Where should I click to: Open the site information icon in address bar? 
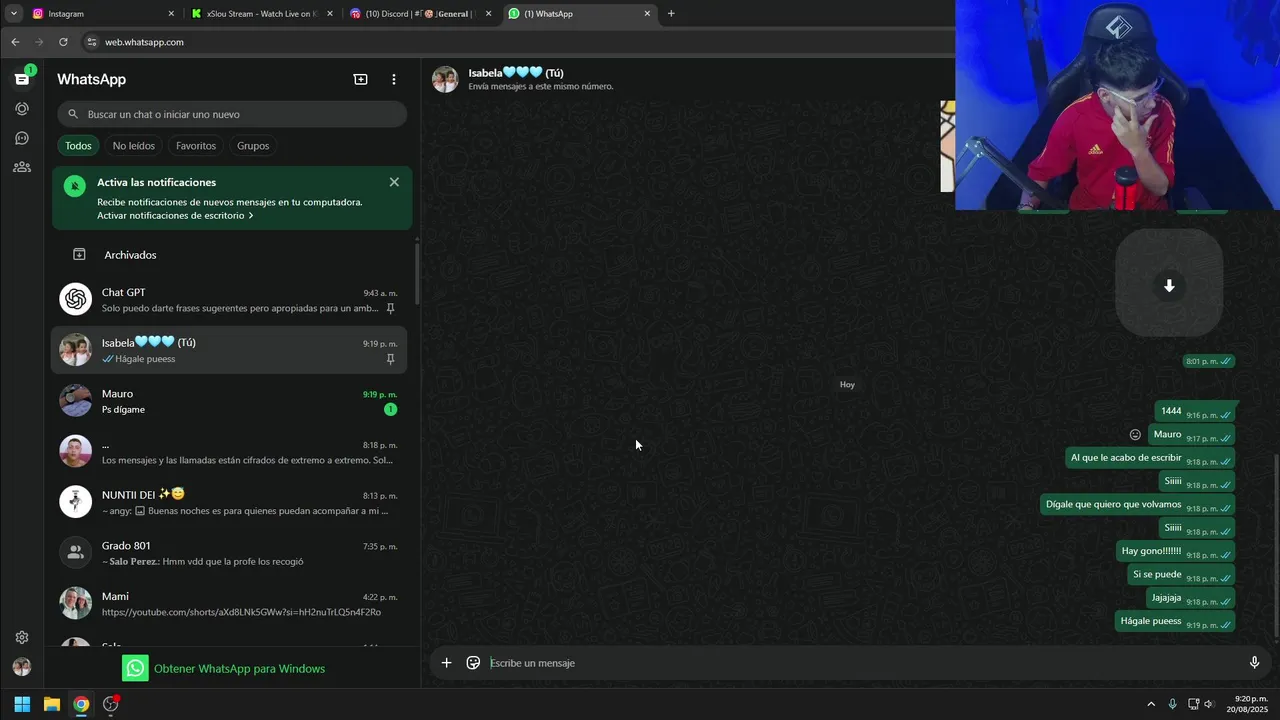coord(92,42)
